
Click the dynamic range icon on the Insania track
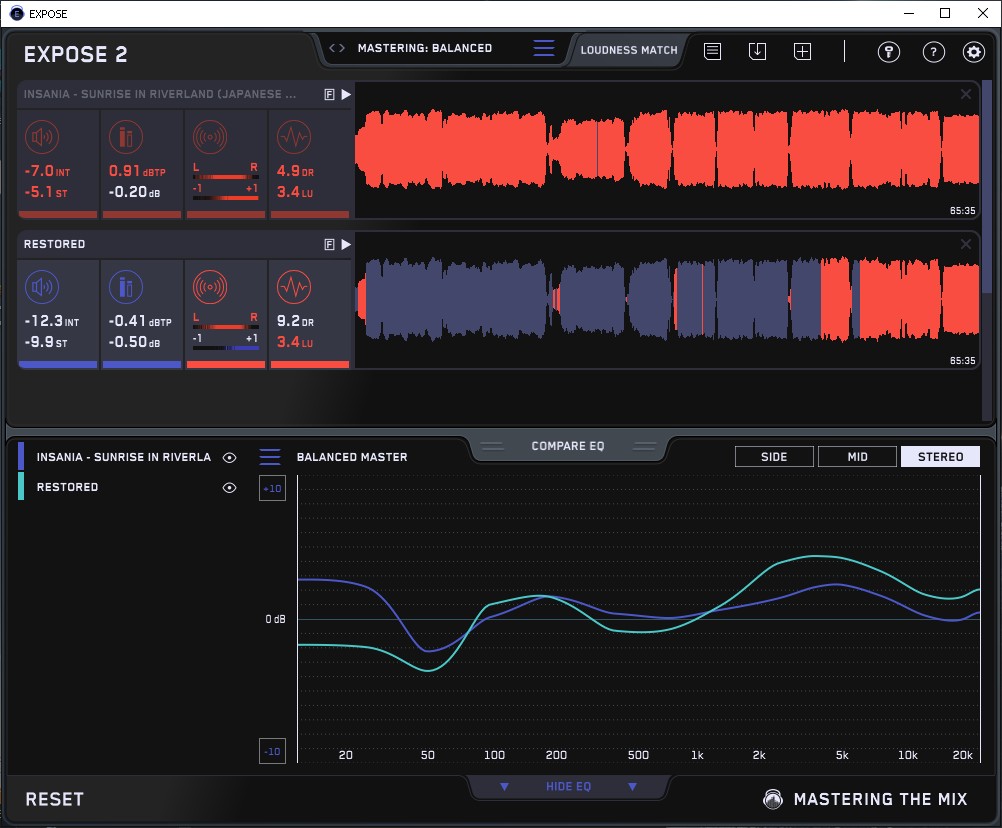(x=293, y=138)
